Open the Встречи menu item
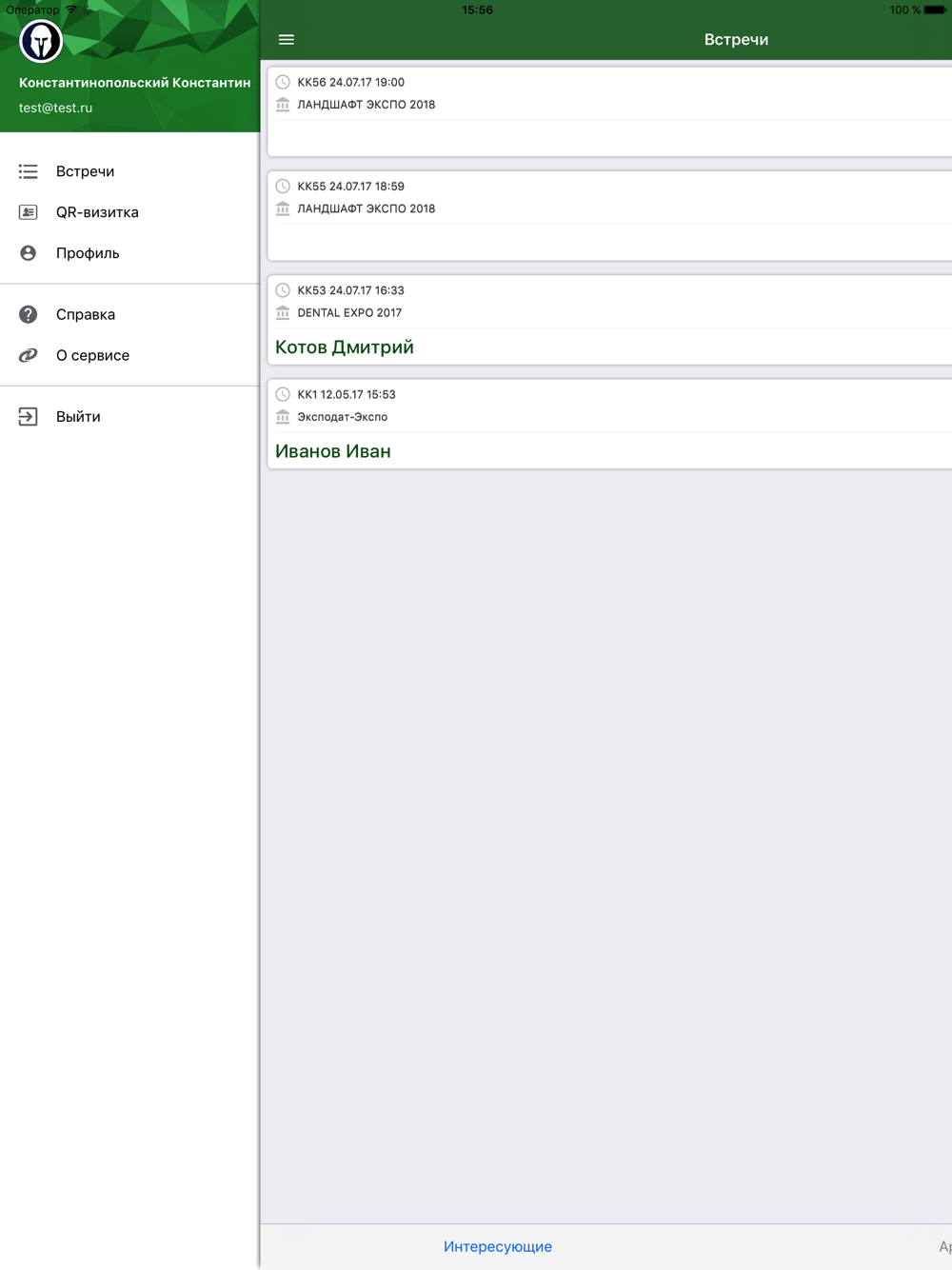The width and height of the screenshot is (952, 1270). (129, 171)
